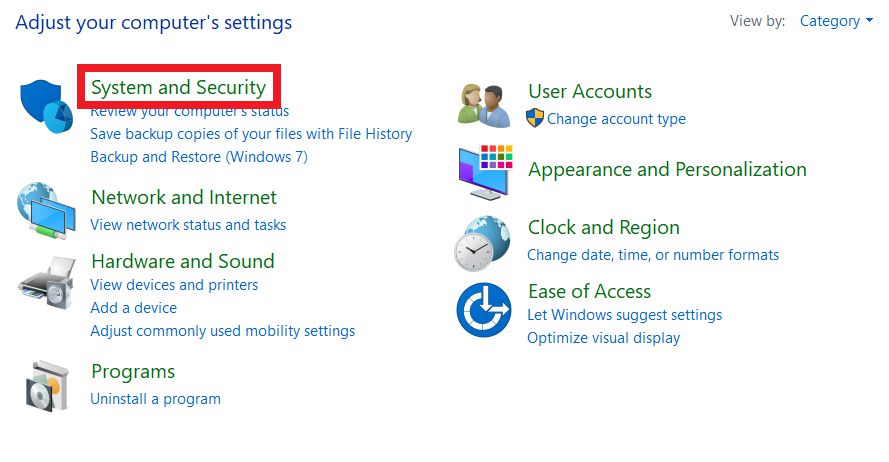
Task: Open Backup and Restore (Windows 7)
Action: tap(199, 157)
